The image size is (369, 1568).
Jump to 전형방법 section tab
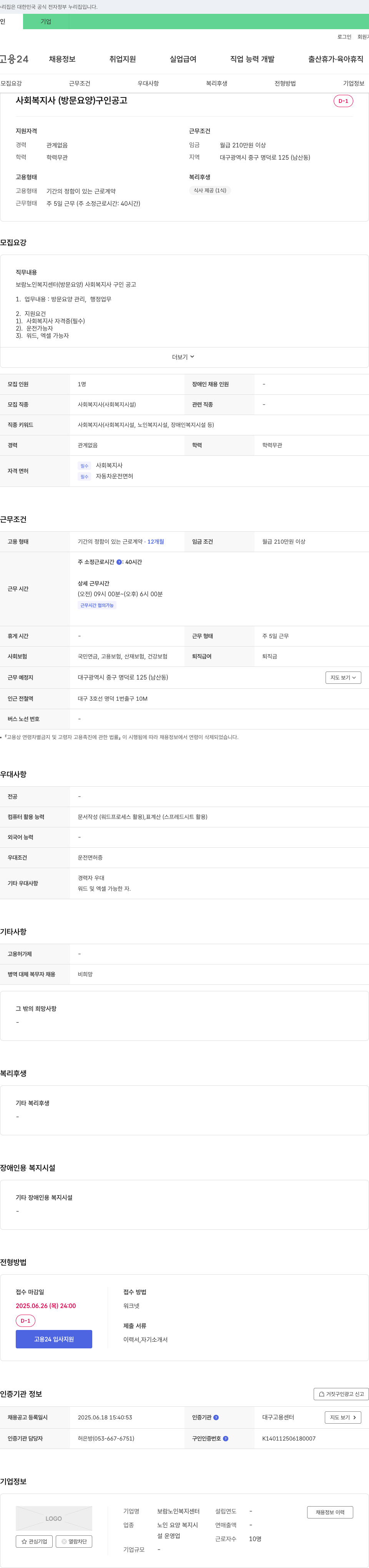click(x=285, y=83)
